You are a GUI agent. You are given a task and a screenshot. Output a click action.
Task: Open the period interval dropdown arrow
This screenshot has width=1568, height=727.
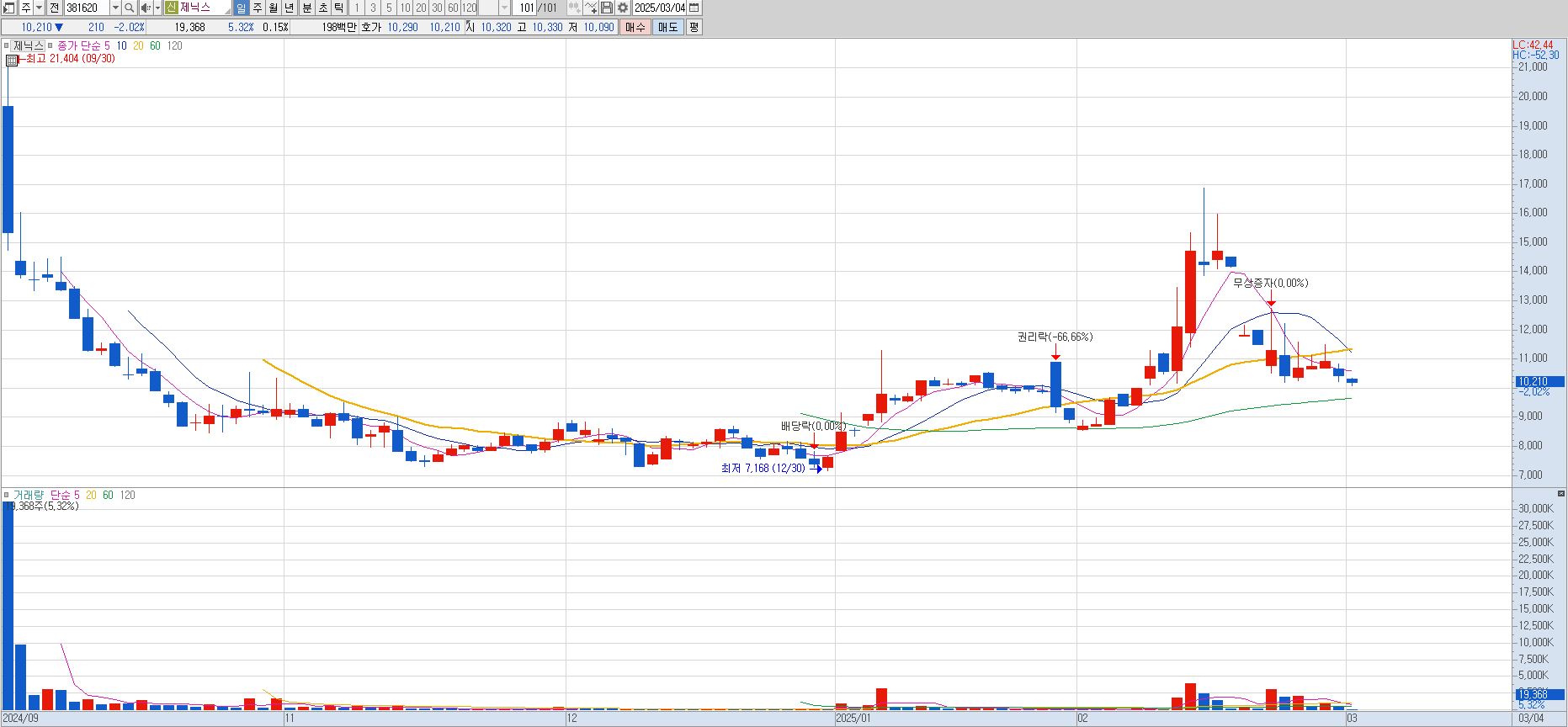pos(504,8)
